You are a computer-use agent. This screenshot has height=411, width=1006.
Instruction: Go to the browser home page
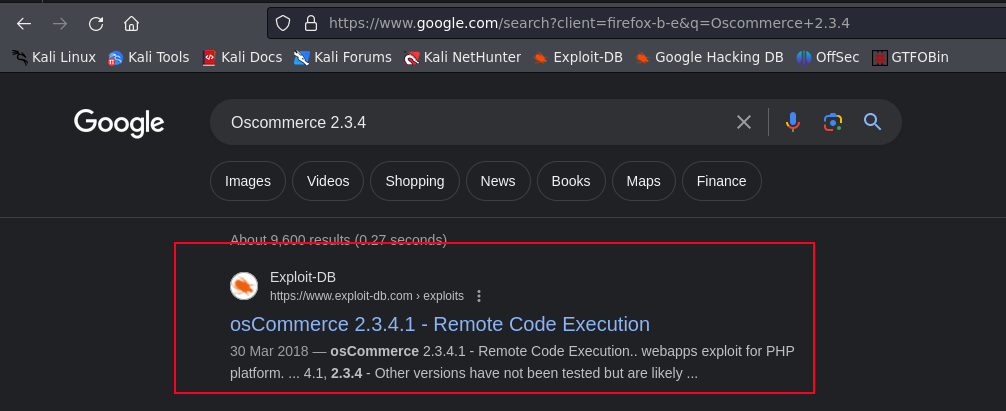pos(131,23)
